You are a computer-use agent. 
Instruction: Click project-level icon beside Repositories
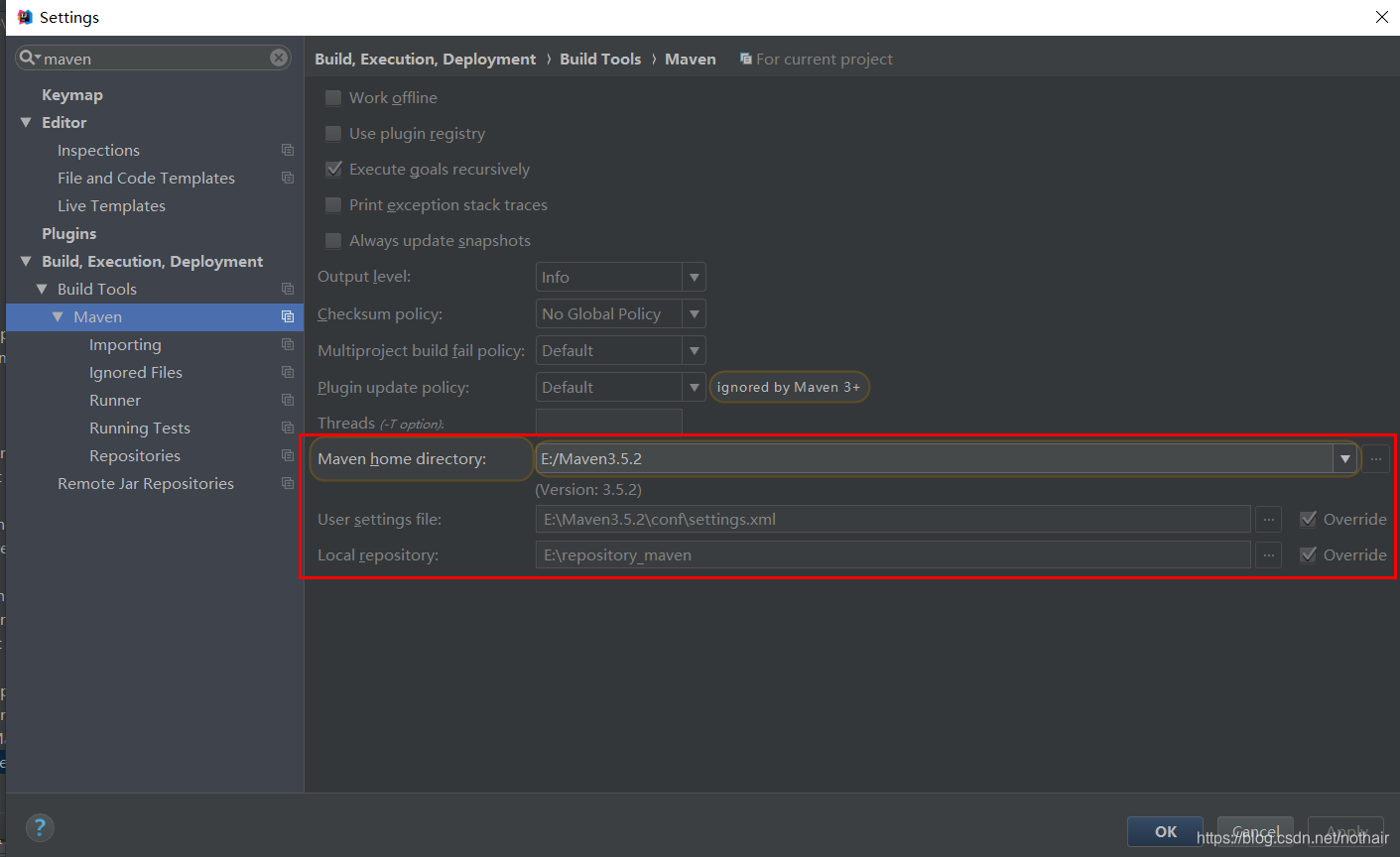pyautogui.click(x=288, y=455)
